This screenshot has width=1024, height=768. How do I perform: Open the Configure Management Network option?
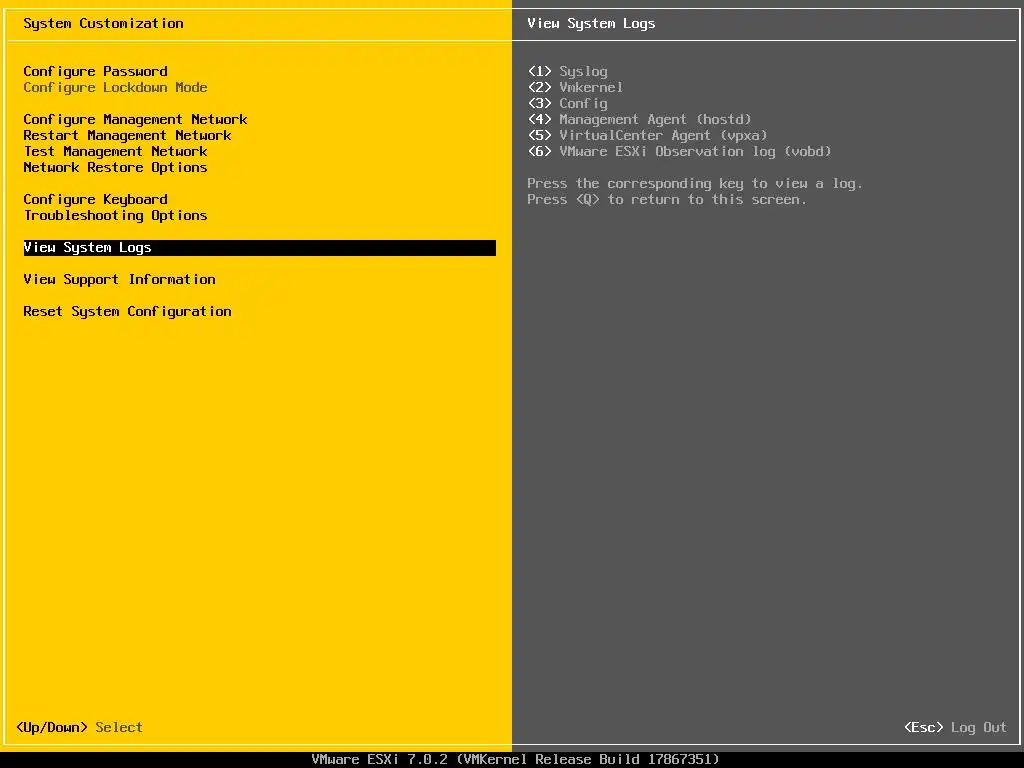(x=135, y=120)
